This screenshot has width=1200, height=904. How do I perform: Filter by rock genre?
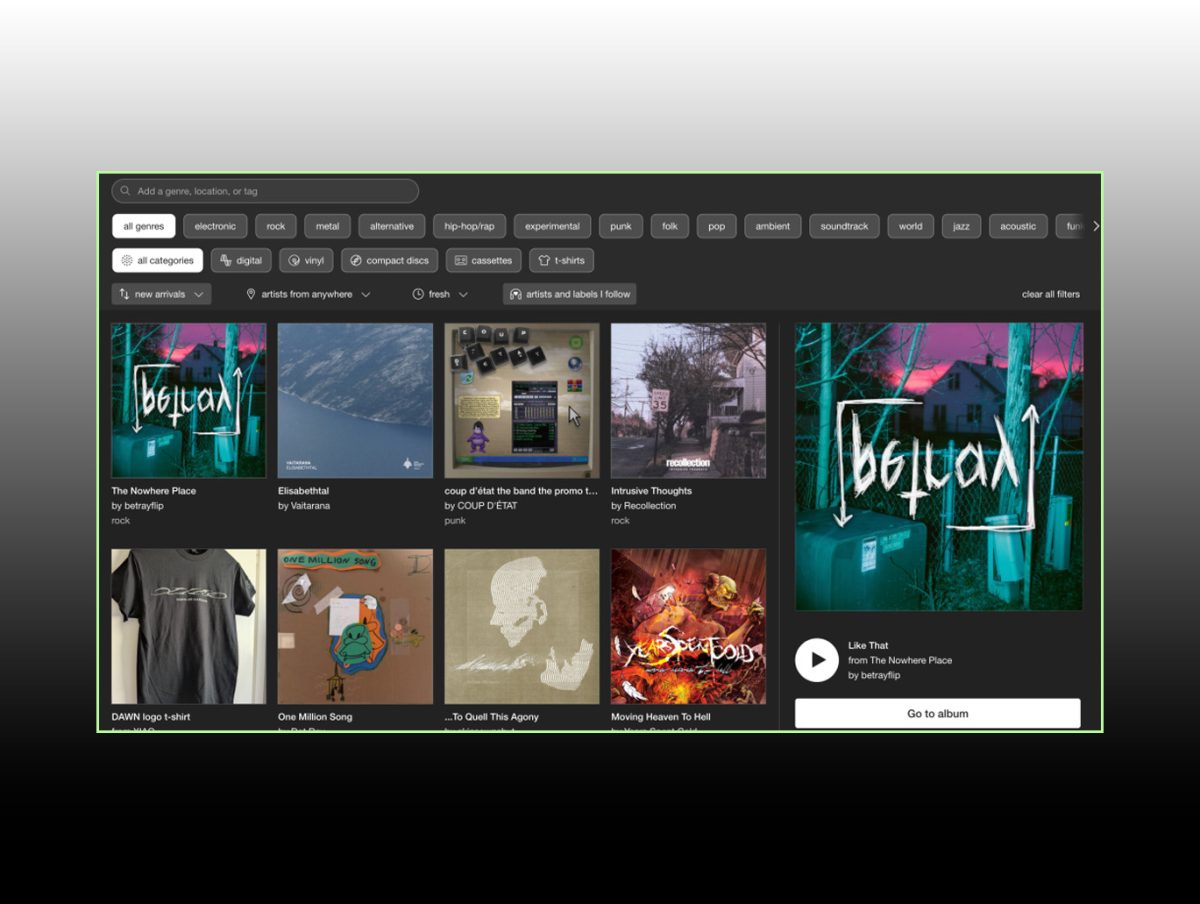pyautogui.click(x=276, y=226)
